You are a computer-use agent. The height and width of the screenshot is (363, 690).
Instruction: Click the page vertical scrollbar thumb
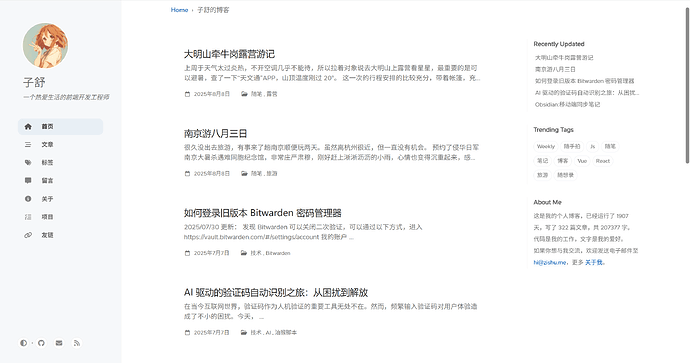coord(687,86)
